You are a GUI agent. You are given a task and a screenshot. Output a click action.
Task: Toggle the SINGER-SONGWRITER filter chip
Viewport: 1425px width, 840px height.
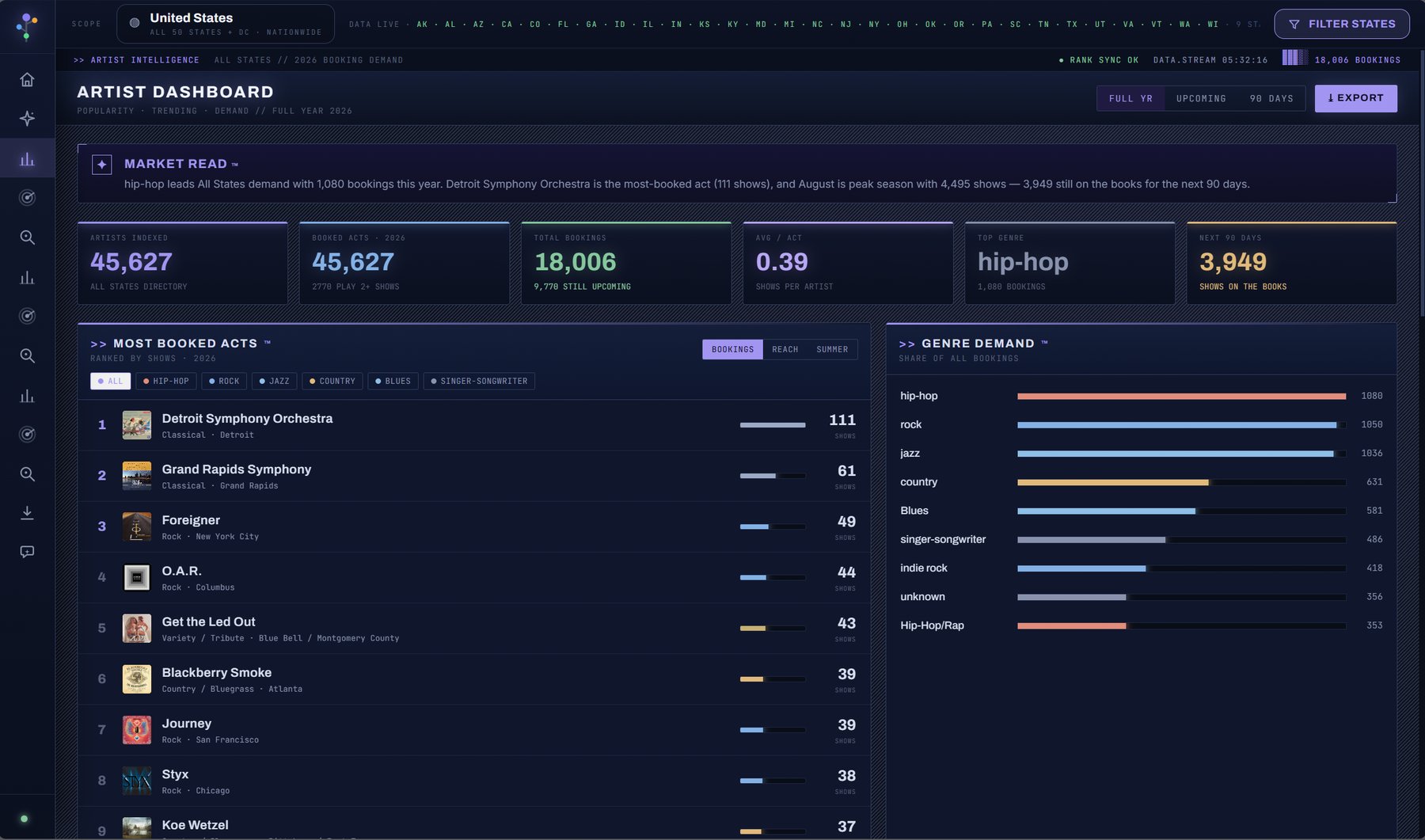480,382
